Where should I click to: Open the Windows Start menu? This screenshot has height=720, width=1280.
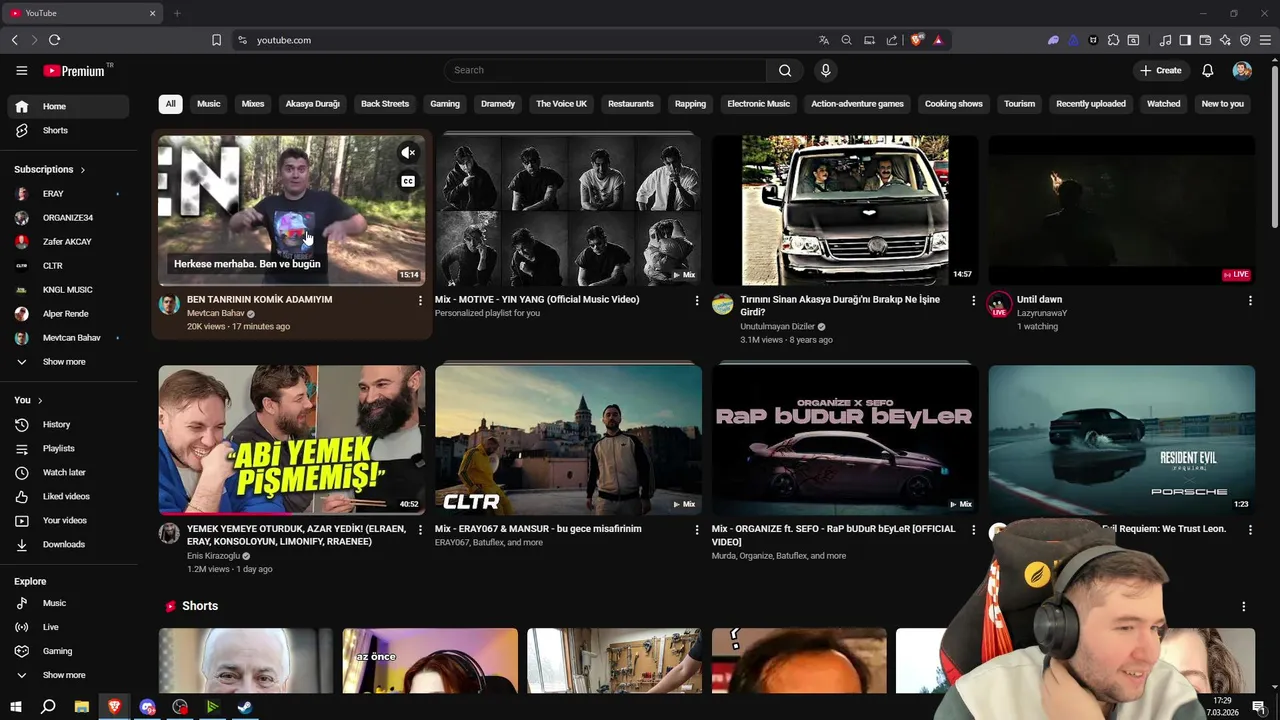[15, 707]
